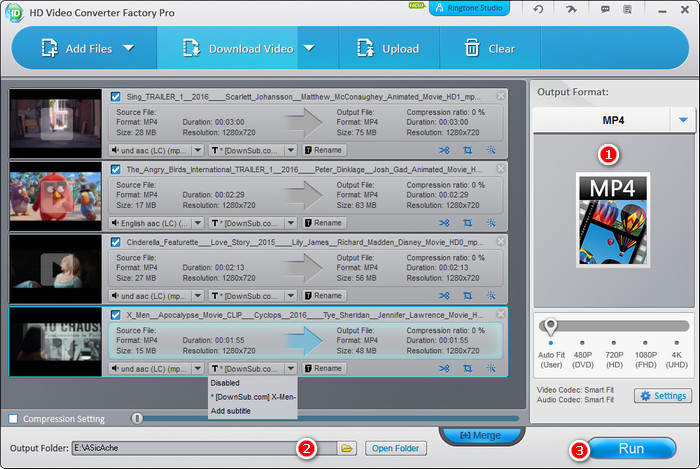Click the clip/trim icon on the Sing trailer row
700x469 pixels.
click(x=445, y=150)
